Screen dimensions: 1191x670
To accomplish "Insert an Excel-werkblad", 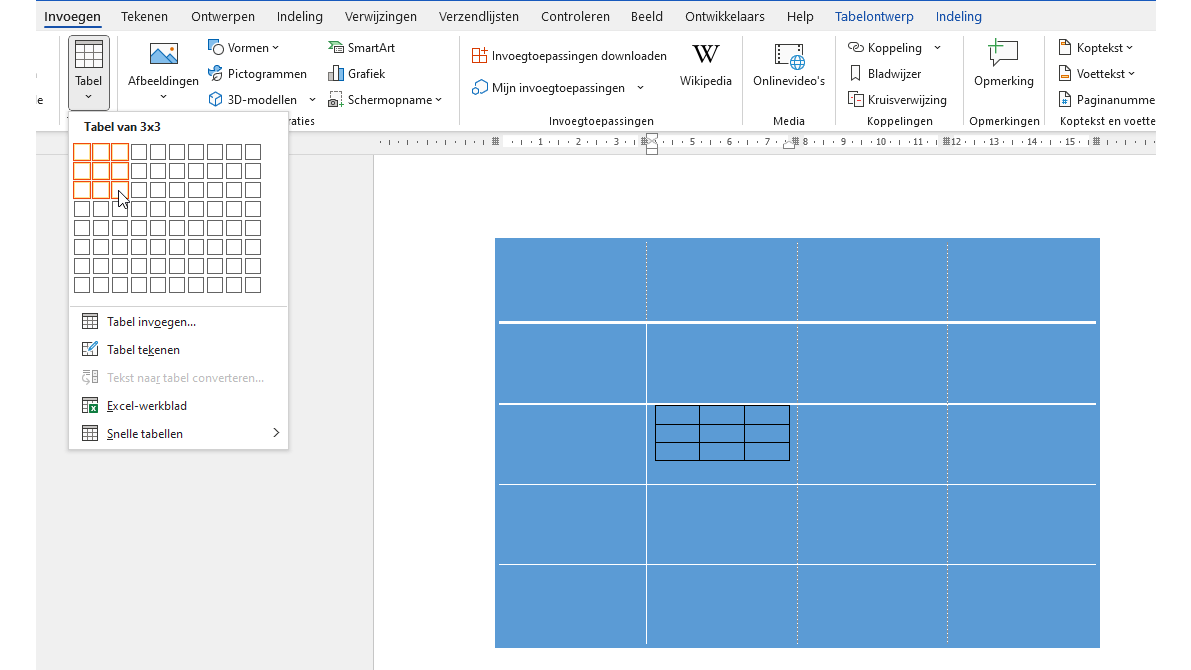I will (178, 406).
